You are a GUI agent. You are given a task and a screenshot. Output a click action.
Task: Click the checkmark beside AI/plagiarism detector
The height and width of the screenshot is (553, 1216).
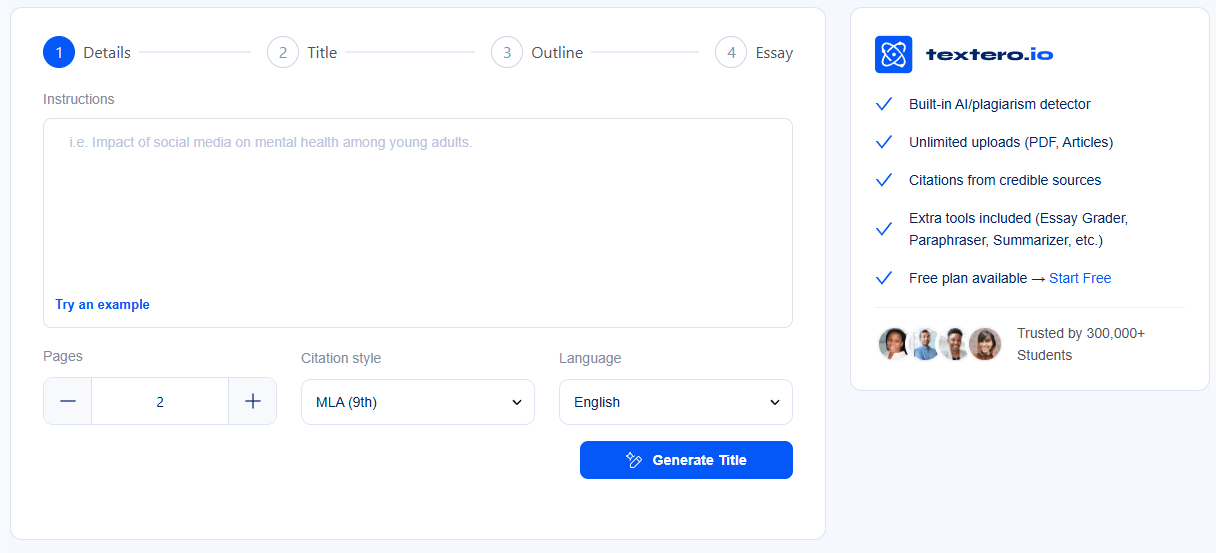(883, 104)
